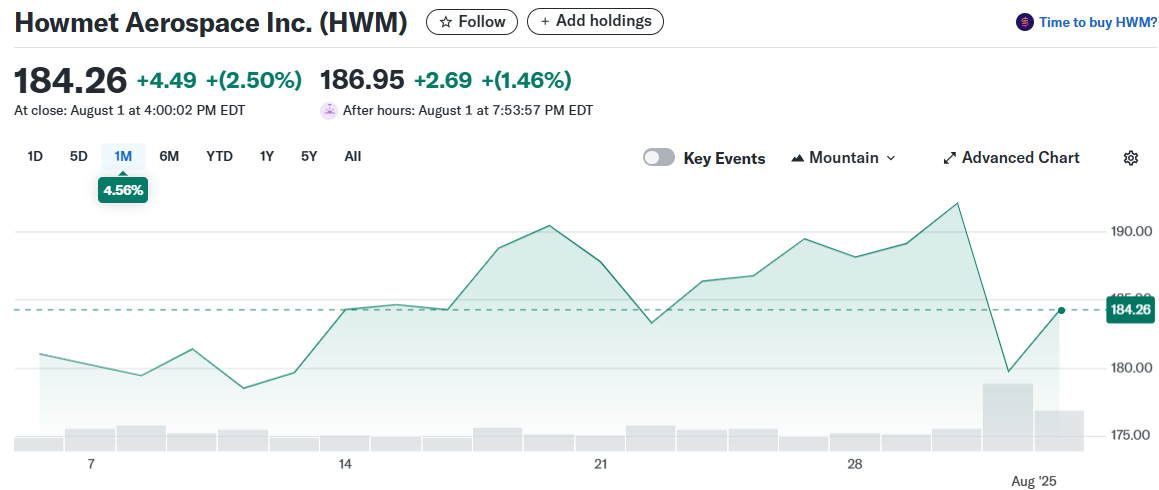Click the At close timestamp text
This screenshot has height=490, width=1159.
(x=130, y=111)
